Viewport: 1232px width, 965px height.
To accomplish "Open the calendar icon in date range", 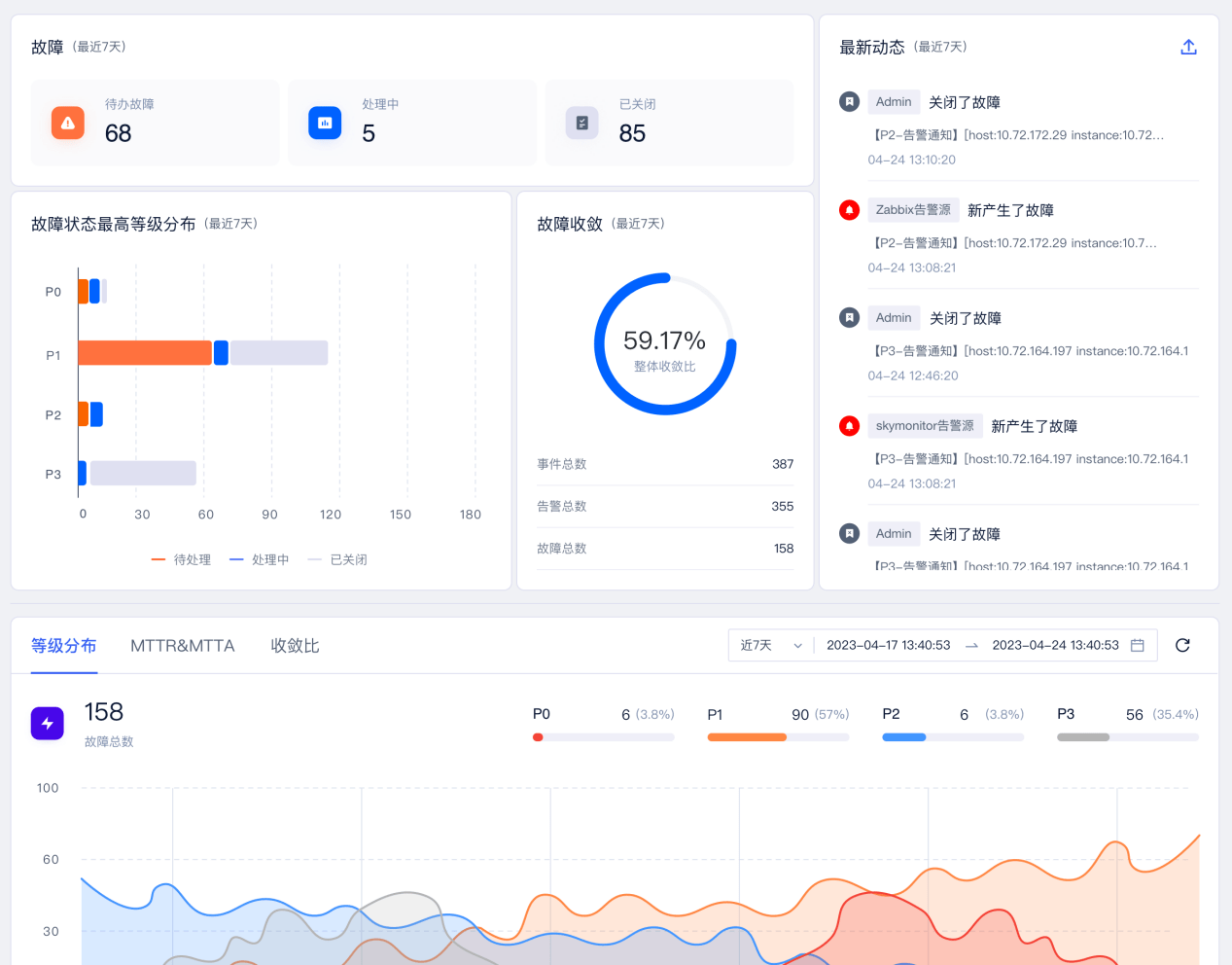I will point(1137,645).
